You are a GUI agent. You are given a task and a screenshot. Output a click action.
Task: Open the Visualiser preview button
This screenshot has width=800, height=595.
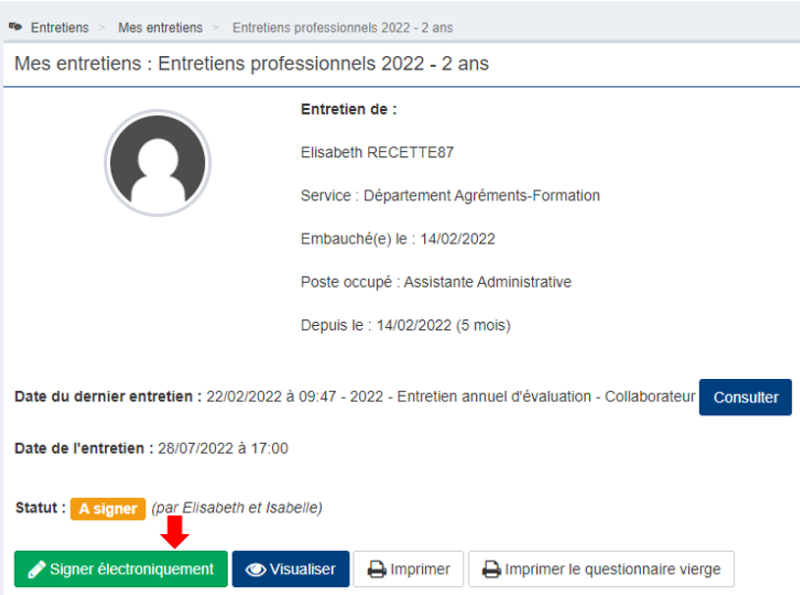tap(291, 569)
